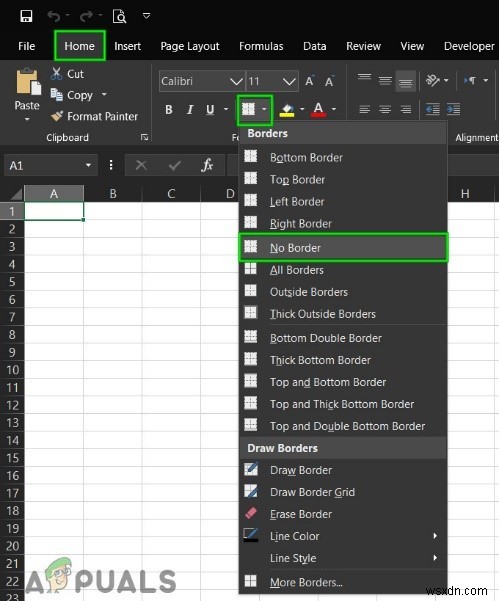The height and width of the screenshot is (601, 499).
Task: Click the Increase Font Size icon
Action: (x=310, y=81)
